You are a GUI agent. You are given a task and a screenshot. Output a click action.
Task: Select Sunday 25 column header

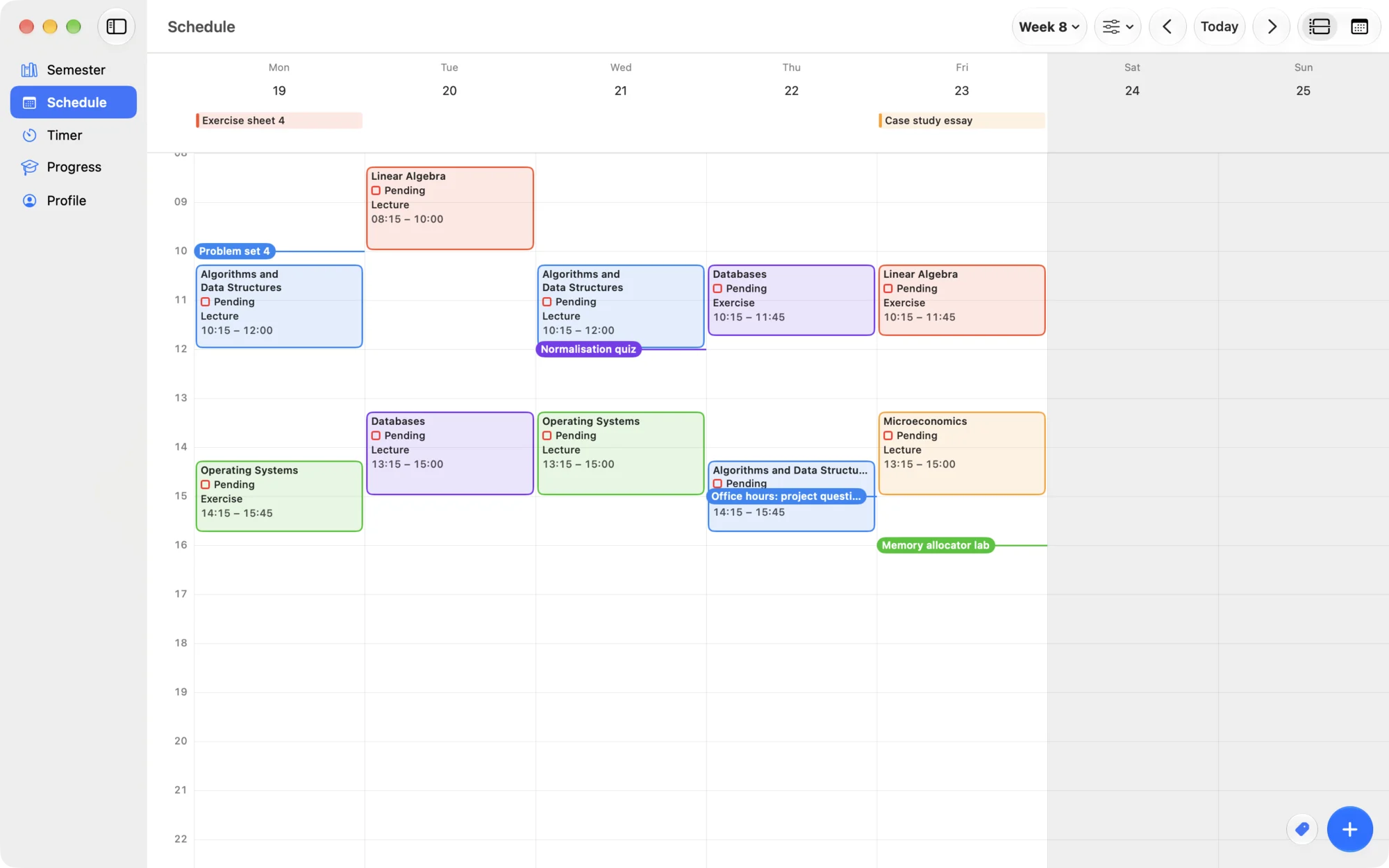click(1303, 80)
